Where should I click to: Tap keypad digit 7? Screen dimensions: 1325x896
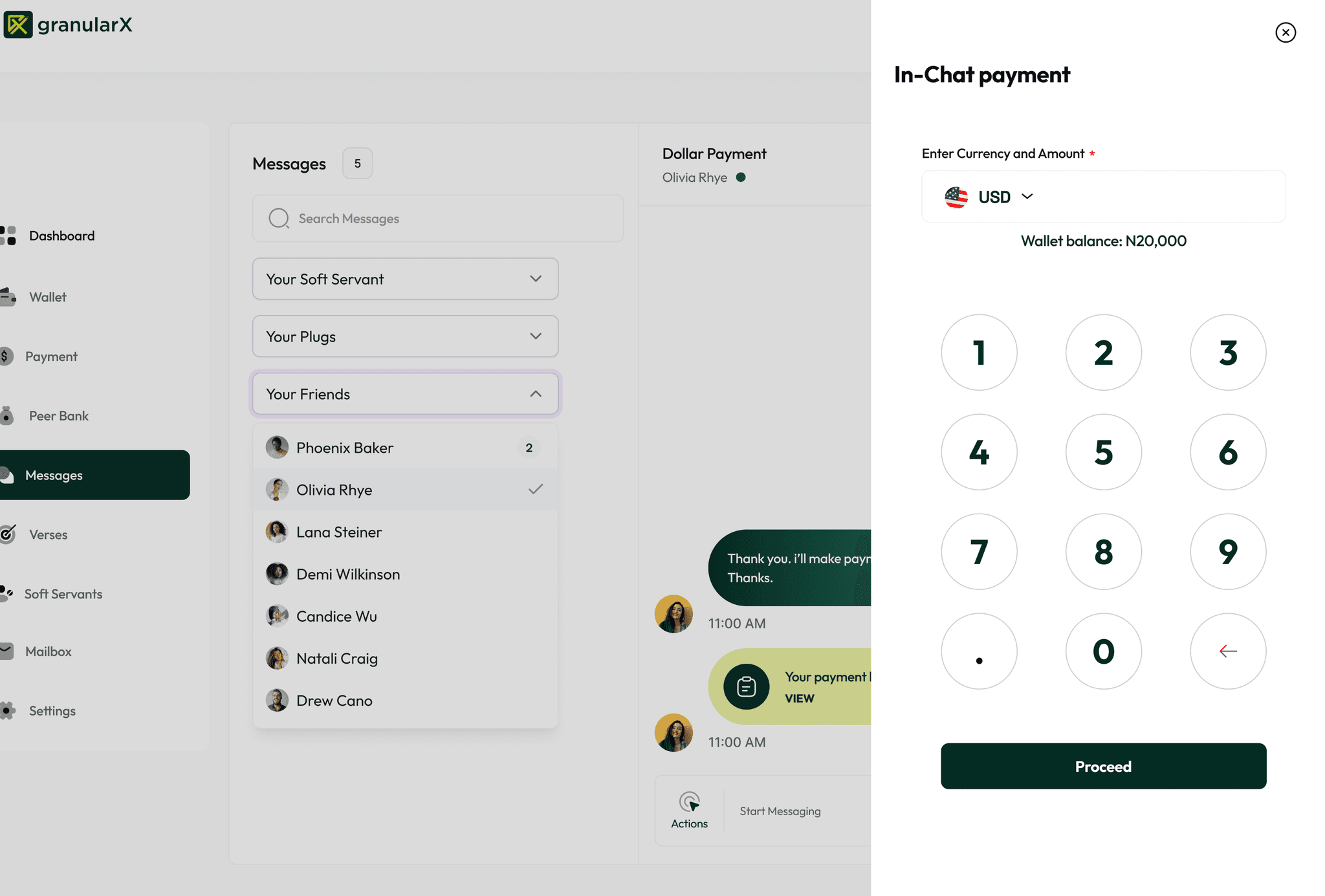click(x=979, y=552)
